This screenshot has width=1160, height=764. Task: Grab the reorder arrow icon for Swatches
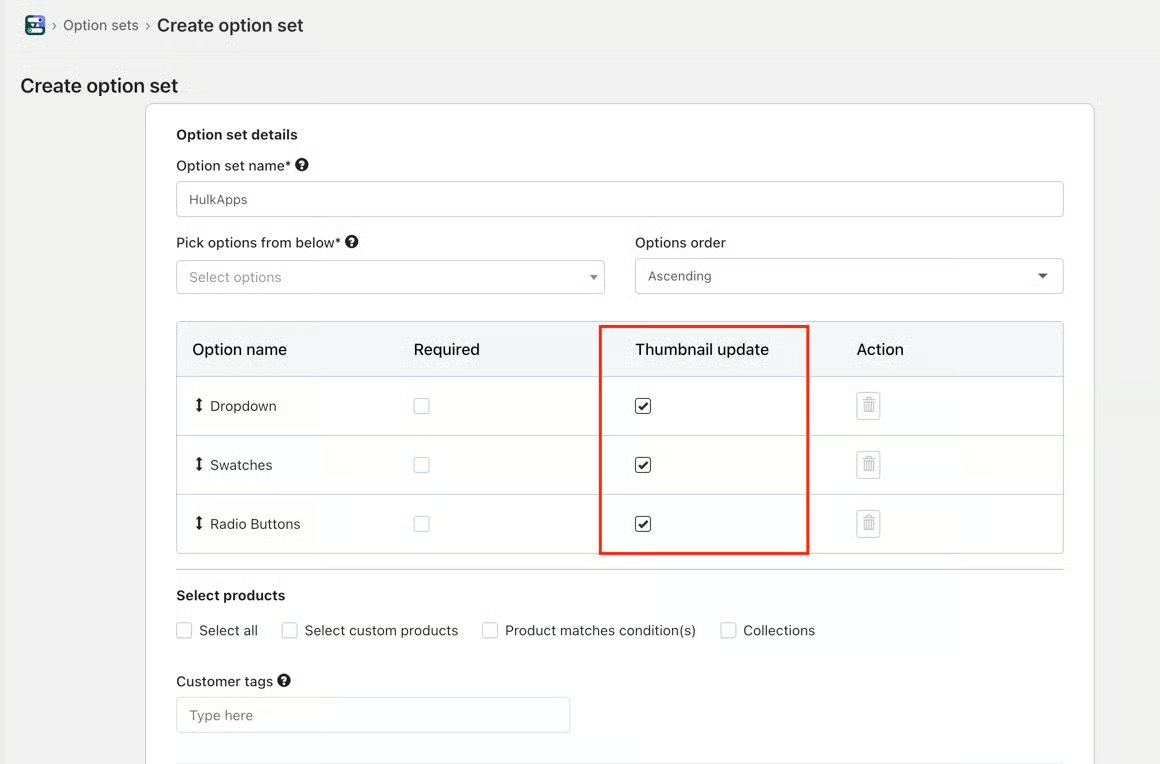tap(198, 464)
